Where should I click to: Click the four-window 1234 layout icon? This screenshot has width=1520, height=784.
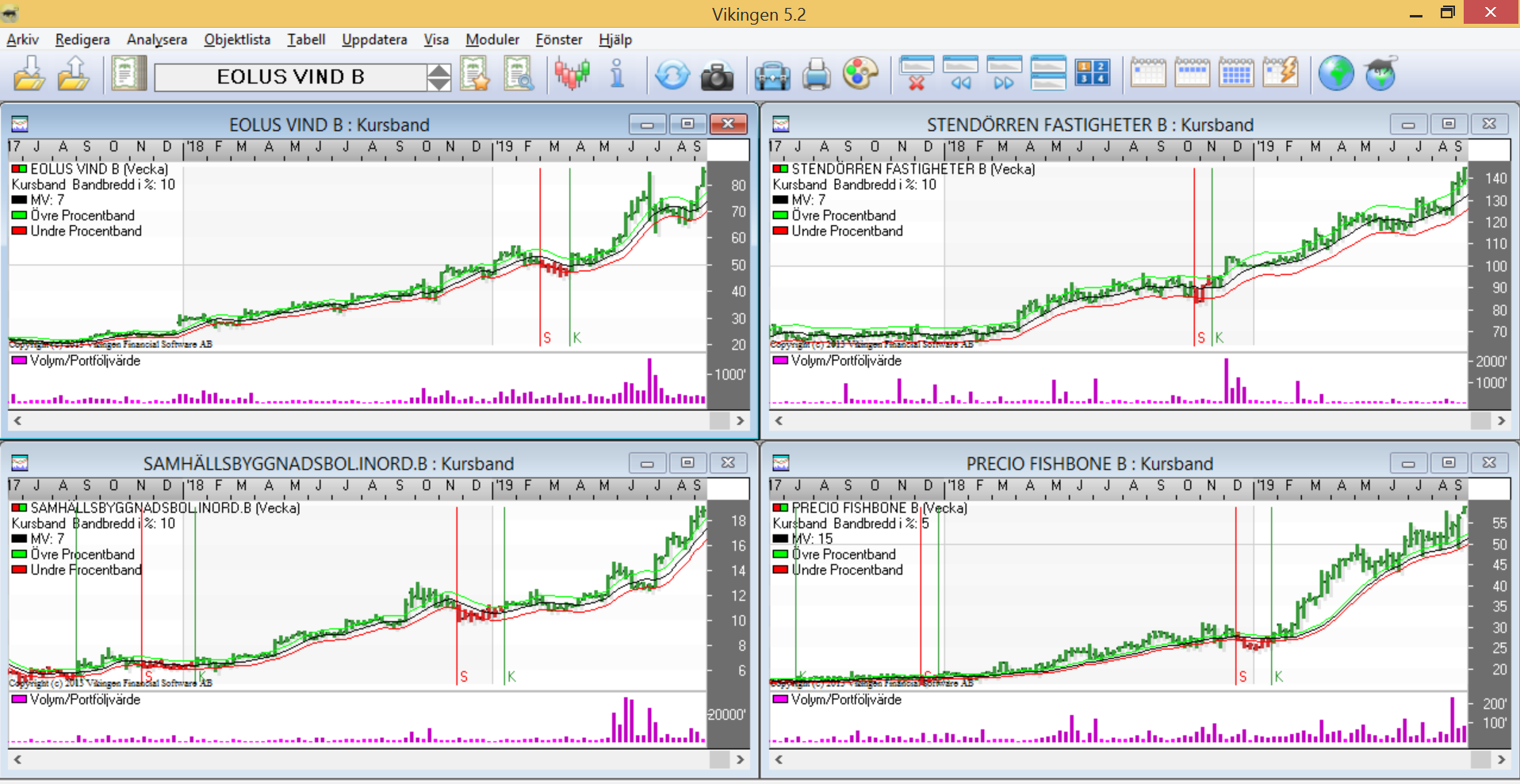[1092, 74]
